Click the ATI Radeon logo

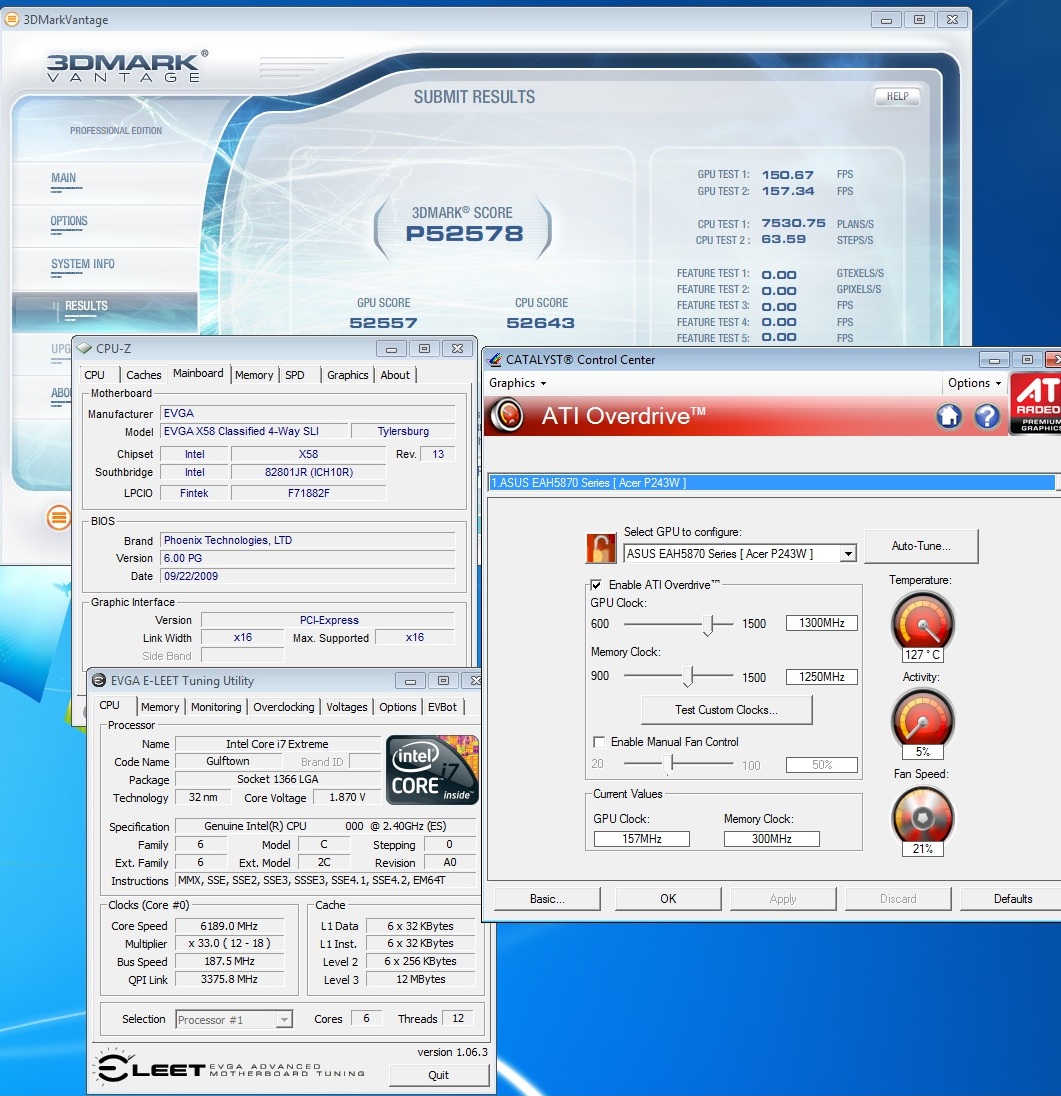click(1035, 405)
